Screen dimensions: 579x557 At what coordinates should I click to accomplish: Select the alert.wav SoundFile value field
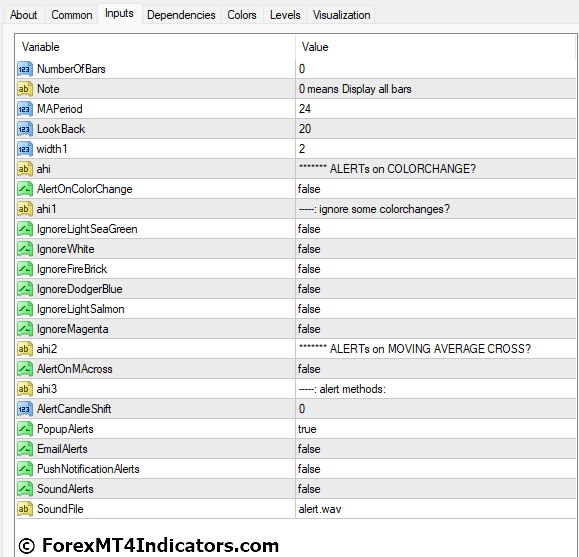436,509
